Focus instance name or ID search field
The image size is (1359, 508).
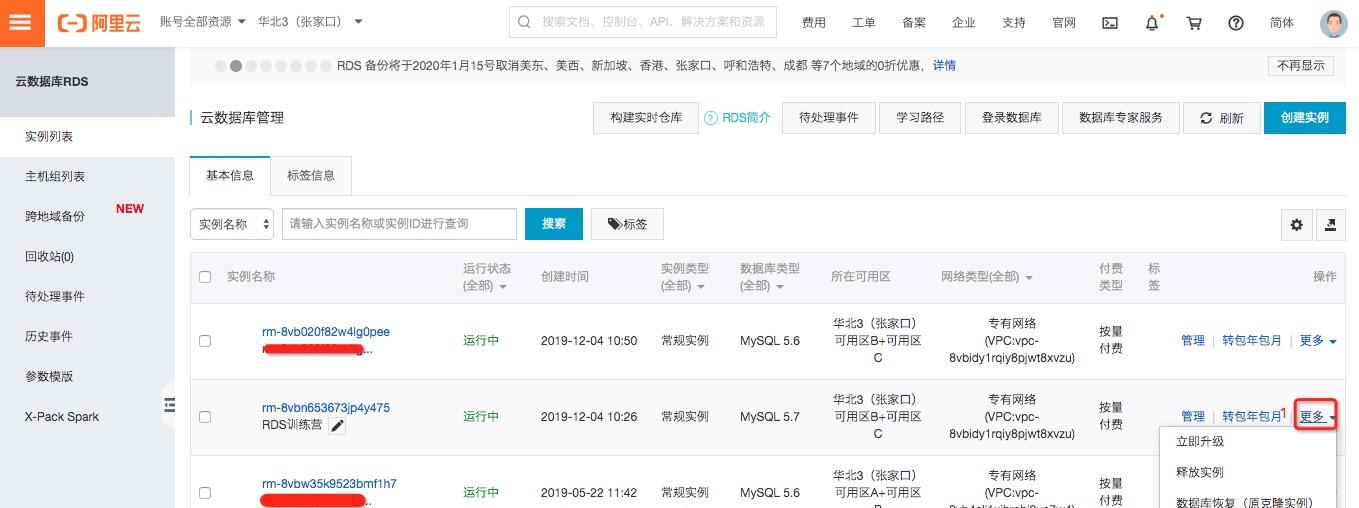click(399, 224)
